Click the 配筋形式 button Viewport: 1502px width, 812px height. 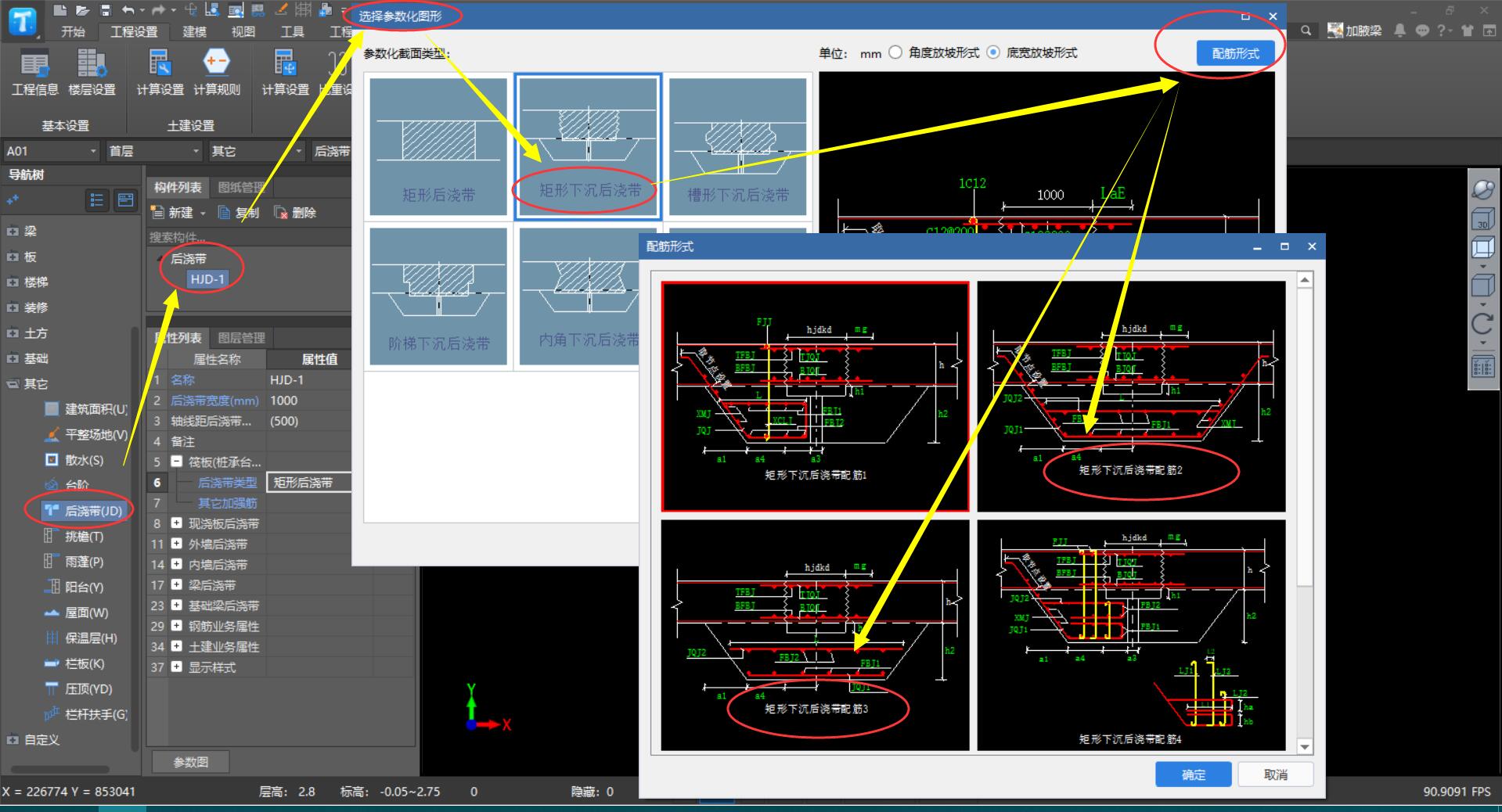pos(1235,53)
